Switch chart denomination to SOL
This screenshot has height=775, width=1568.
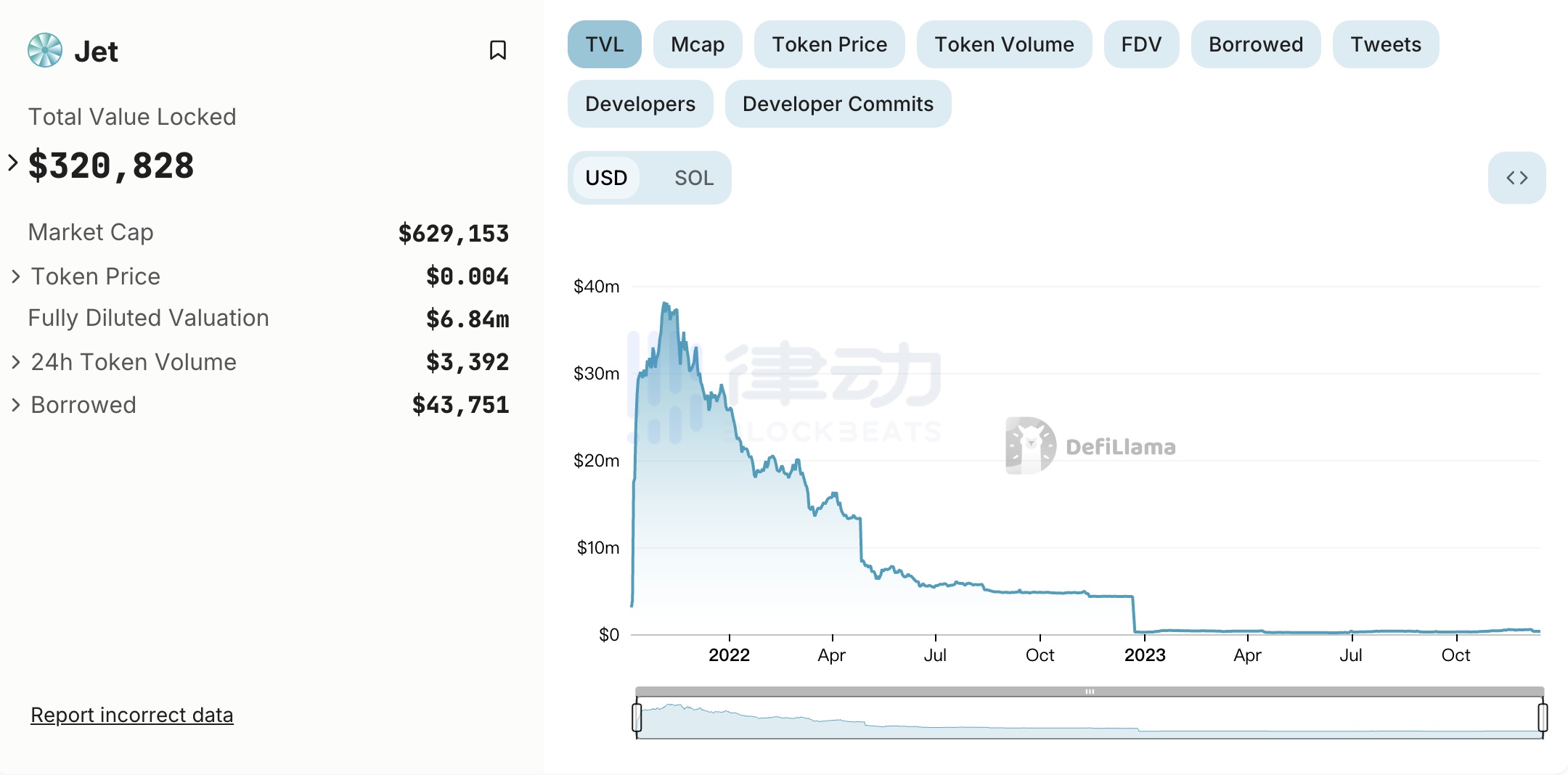693,178
